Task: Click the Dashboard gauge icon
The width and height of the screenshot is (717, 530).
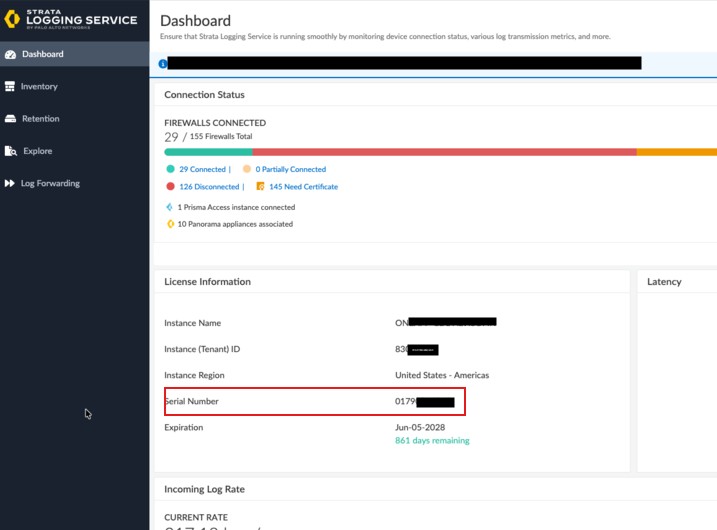Action: (10, 54)
